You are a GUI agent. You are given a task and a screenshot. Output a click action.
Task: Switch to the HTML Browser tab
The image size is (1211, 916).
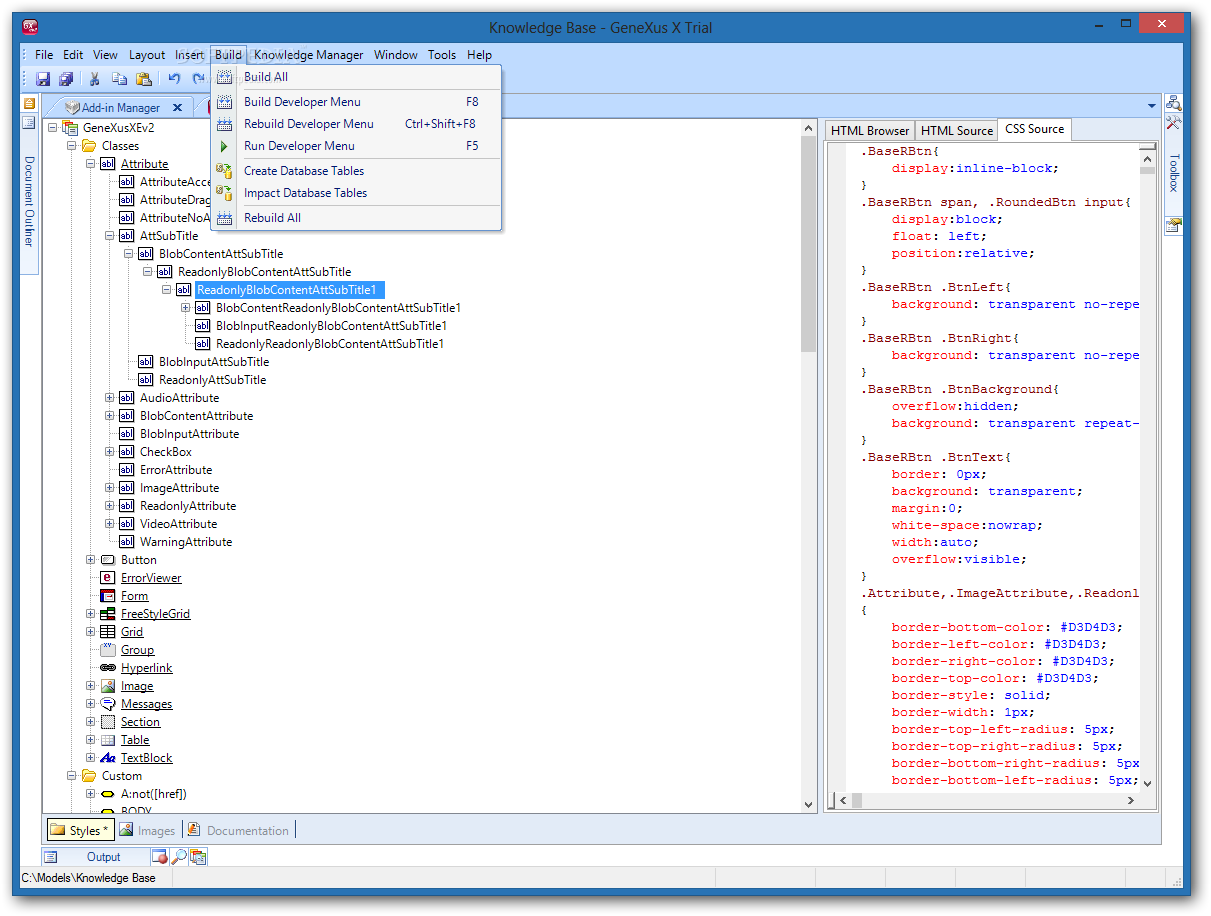point(870,130)
